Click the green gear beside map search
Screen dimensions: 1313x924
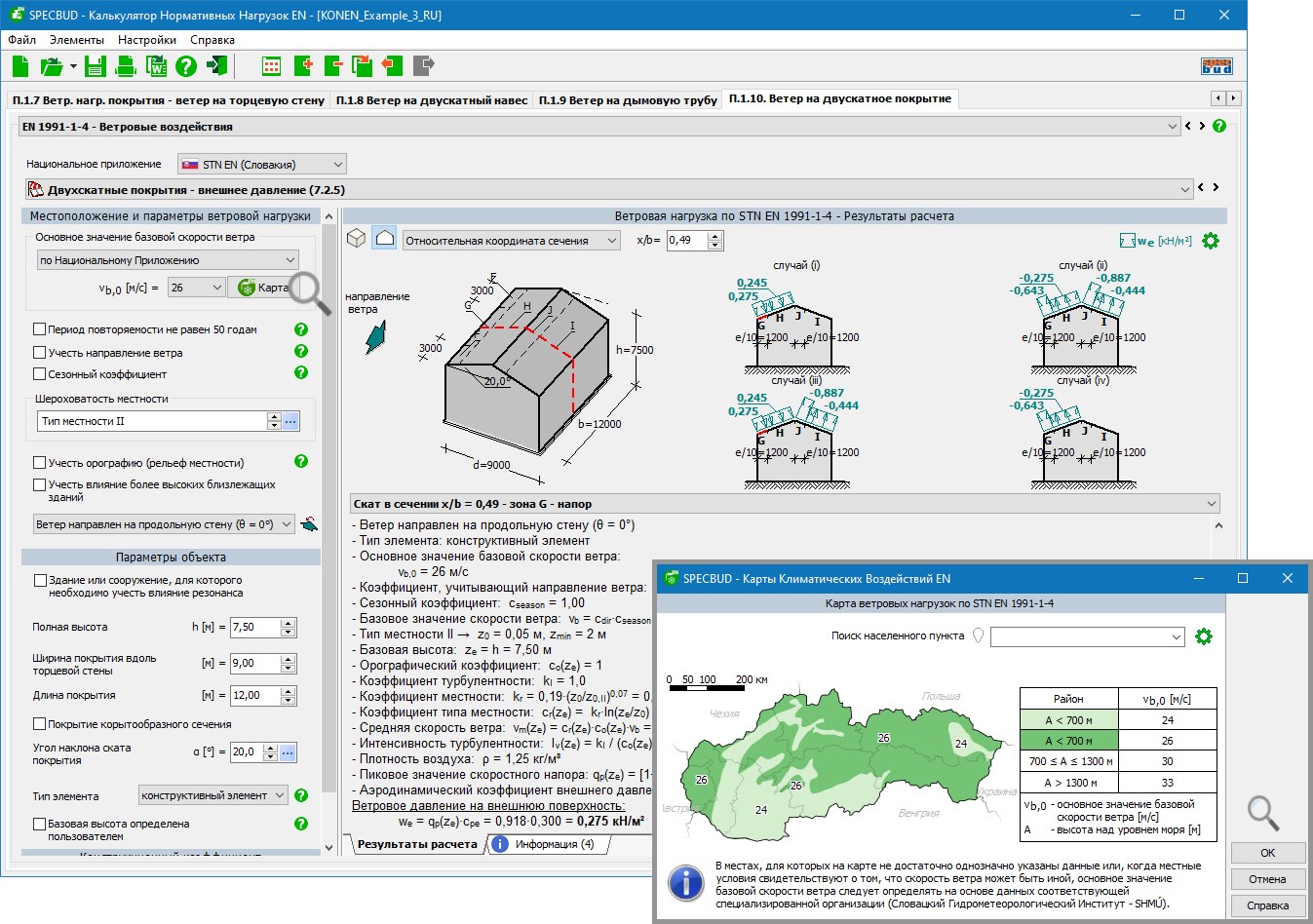tap(1204, 636)
